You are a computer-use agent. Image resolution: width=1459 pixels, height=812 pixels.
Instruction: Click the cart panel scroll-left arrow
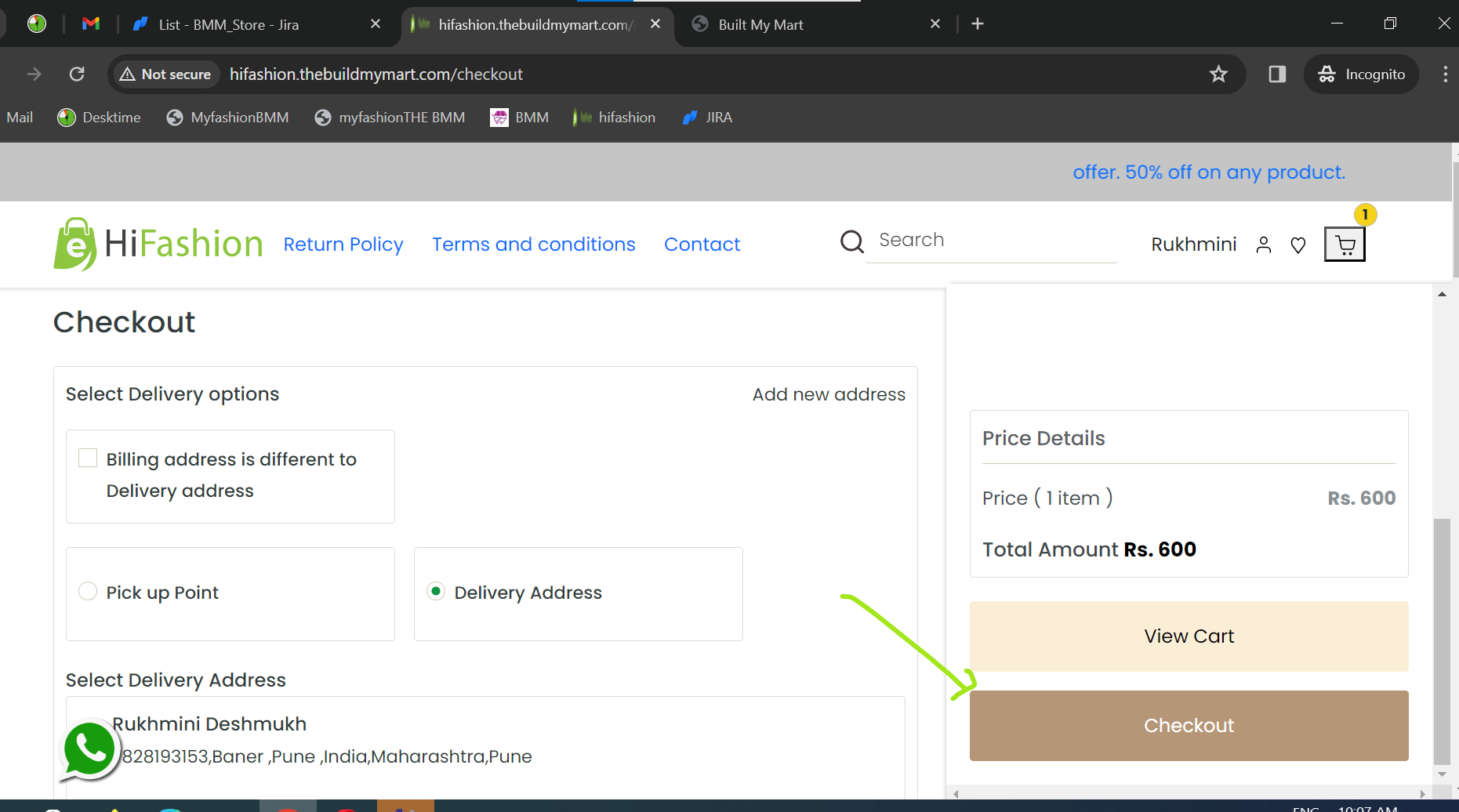956,794
